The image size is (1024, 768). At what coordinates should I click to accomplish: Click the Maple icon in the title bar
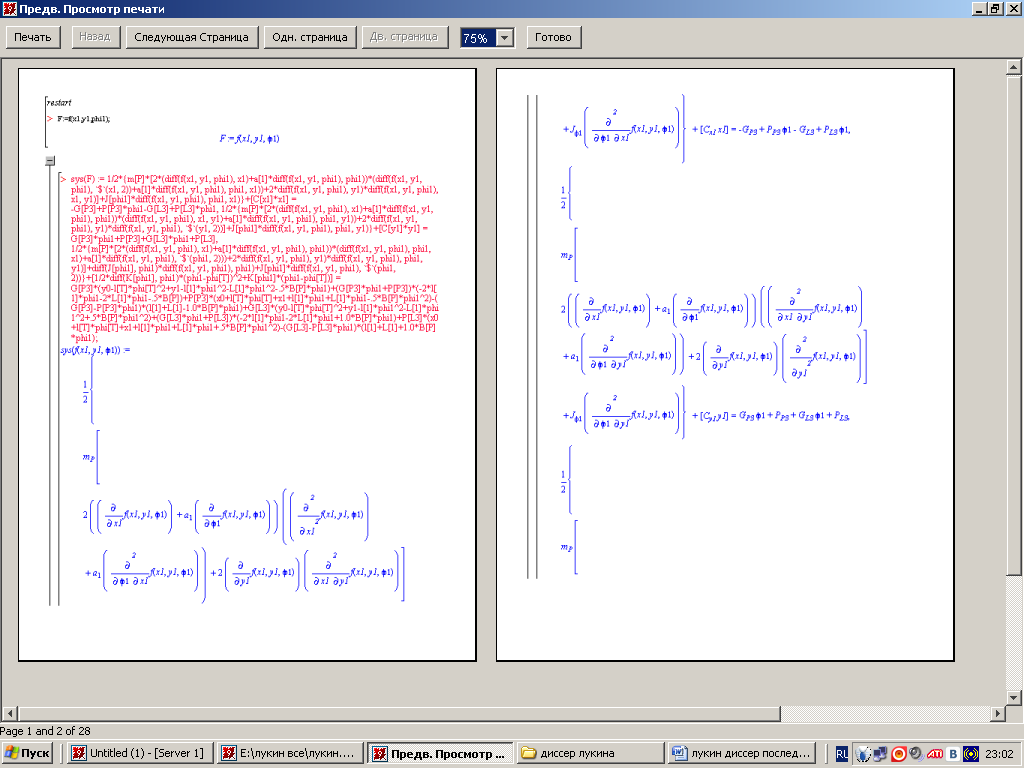pyautogui.click(x=9, y=8)
